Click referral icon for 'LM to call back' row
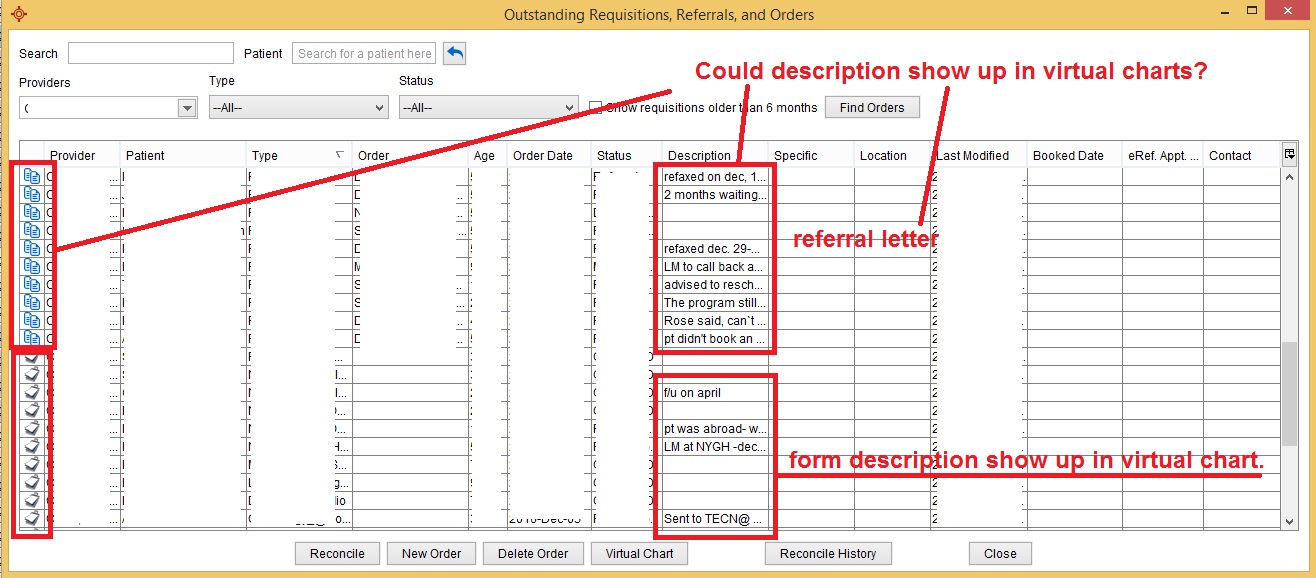The width and height of the screenshot is (1316, 578). pyautogui.click(x=32, y=266)
